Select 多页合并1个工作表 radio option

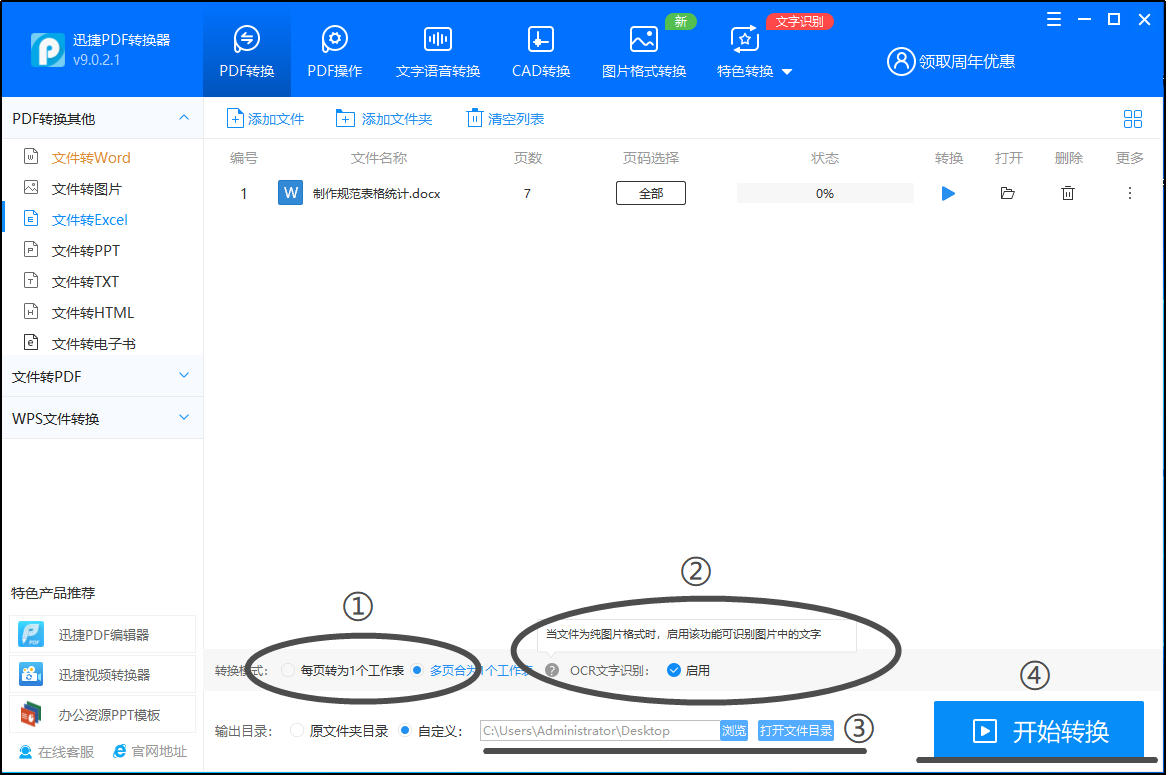point(416,670)
